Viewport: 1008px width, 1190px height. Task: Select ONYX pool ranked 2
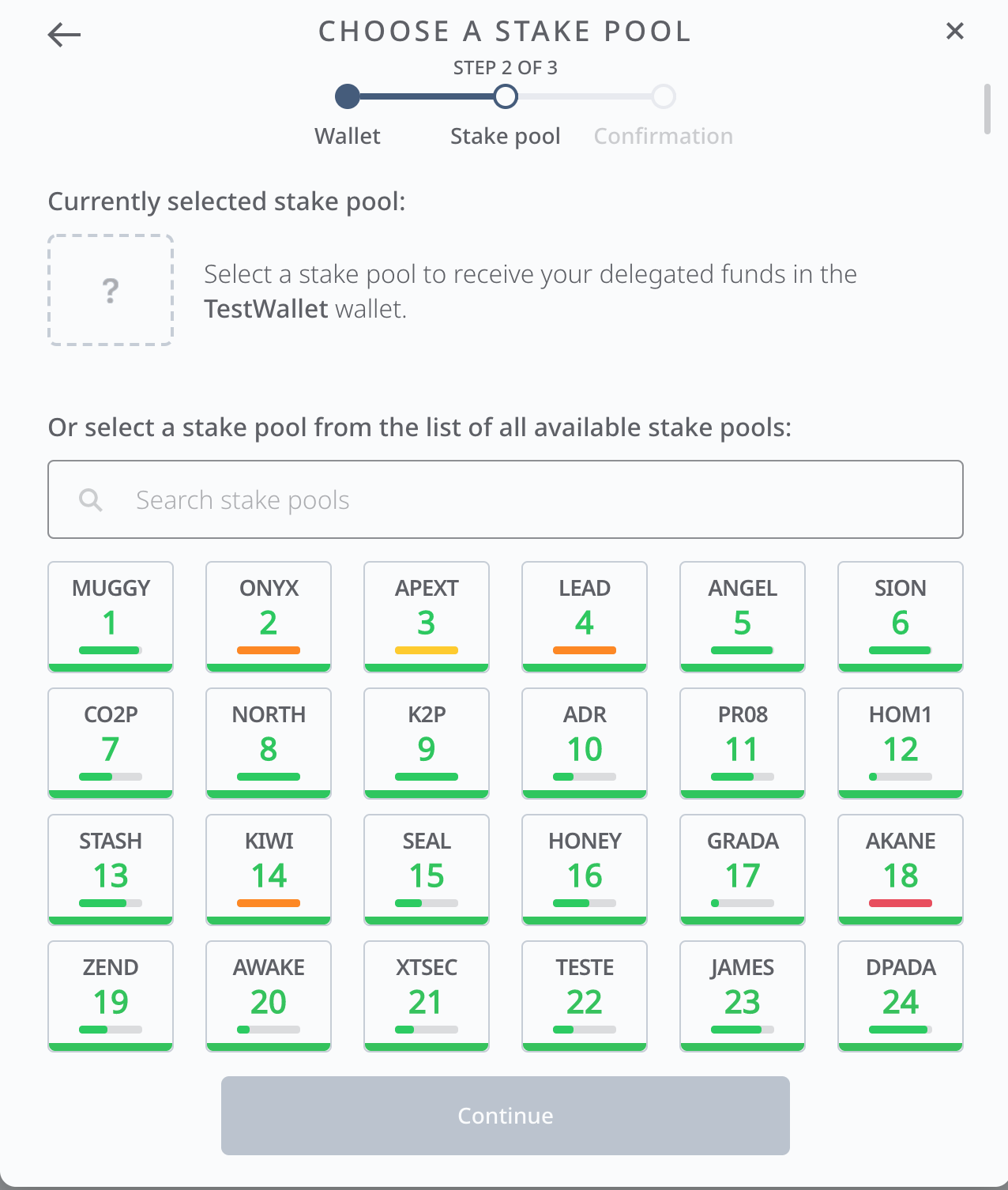click(x=269, y=616)
